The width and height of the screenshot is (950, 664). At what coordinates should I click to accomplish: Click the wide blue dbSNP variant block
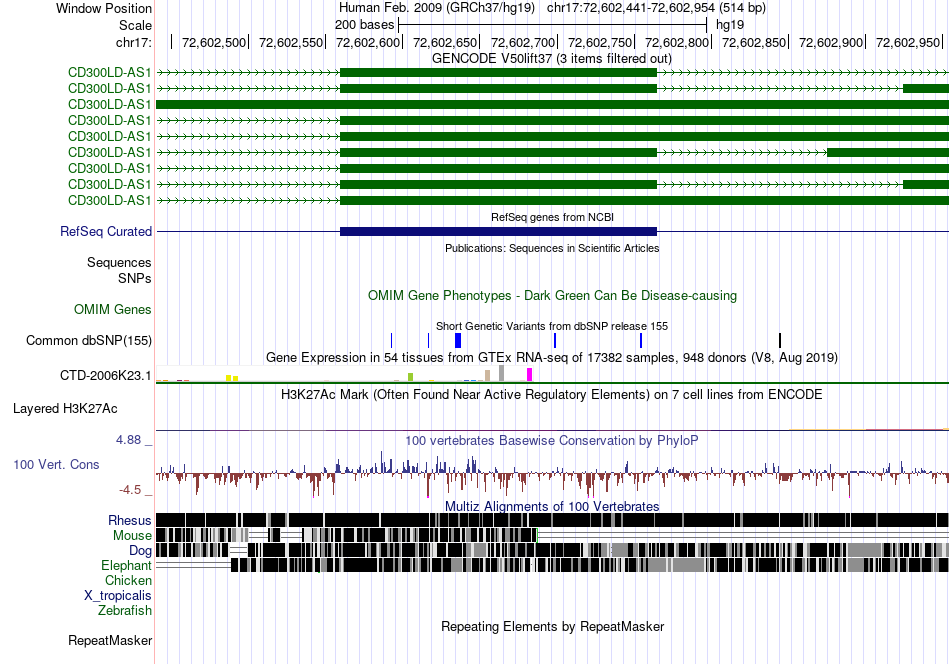click(x=458, y=340)
